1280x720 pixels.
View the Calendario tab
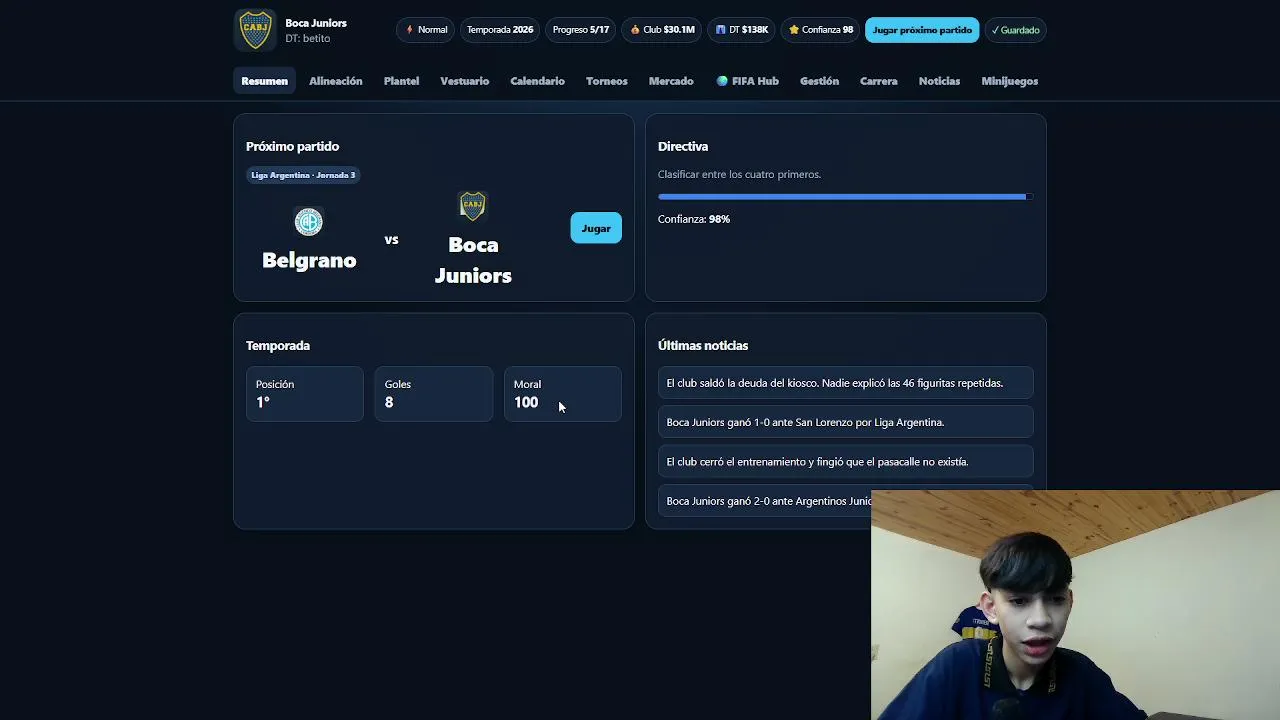pos(537,81)
